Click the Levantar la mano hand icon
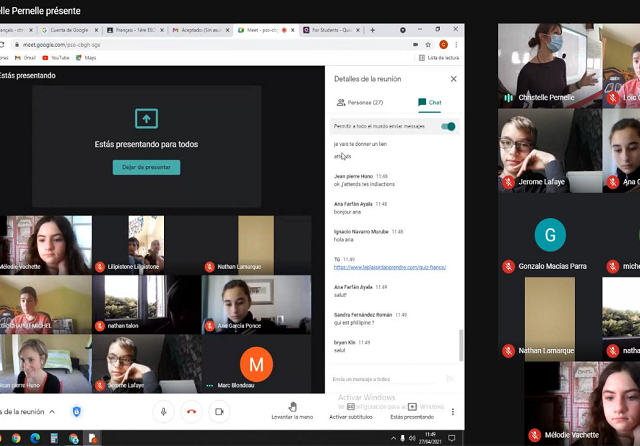Screen dimensions: 640x446 (292, 406)
